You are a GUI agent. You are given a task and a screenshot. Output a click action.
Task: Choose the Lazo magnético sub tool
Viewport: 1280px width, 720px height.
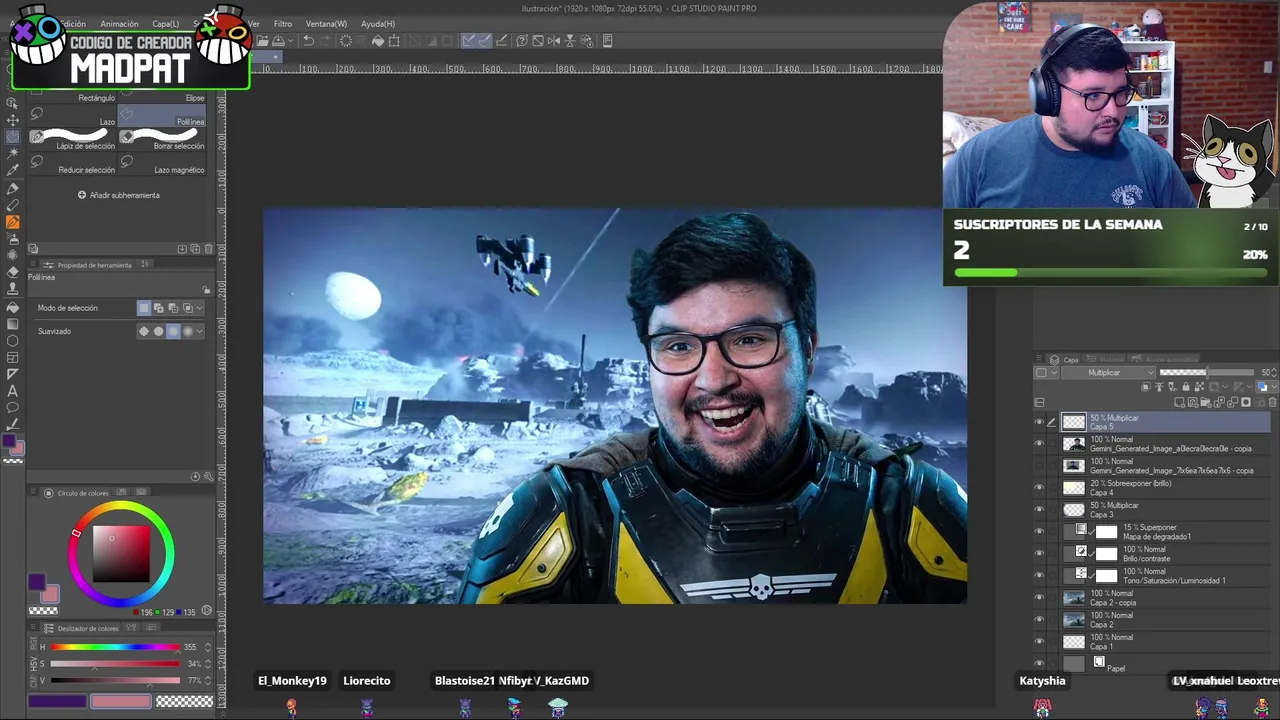coord(162,166)
